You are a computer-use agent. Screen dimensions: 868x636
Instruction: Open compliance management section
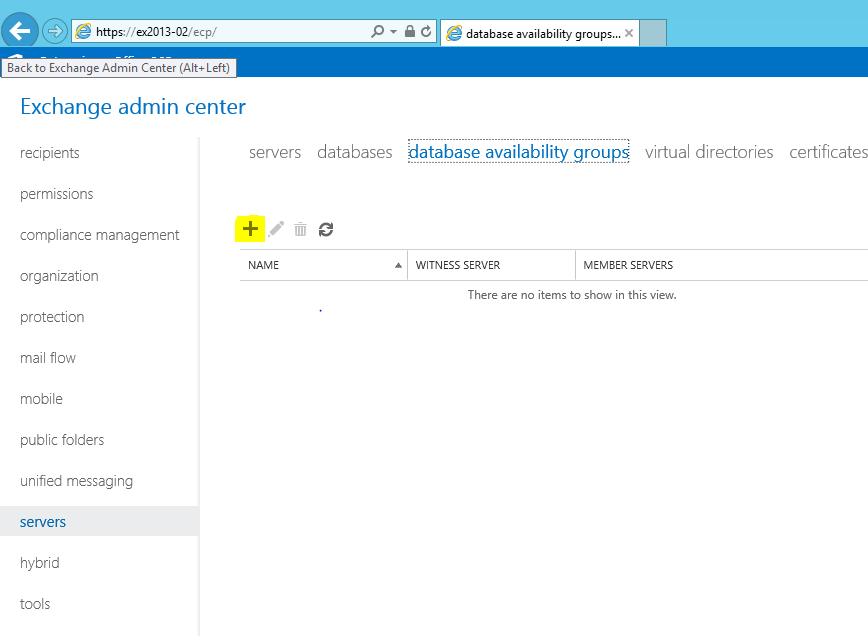click(100, 235)
